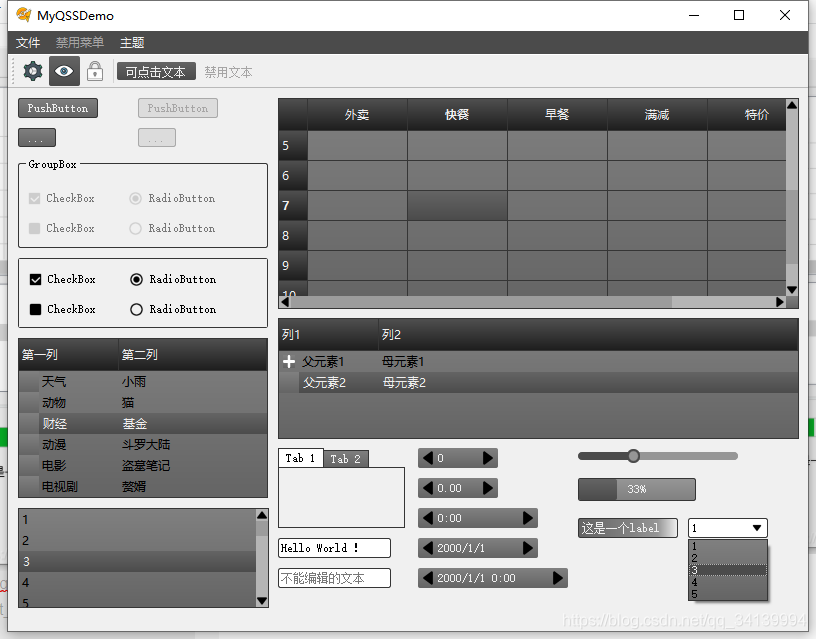Select the 天气 row in list

pos(143,381)
